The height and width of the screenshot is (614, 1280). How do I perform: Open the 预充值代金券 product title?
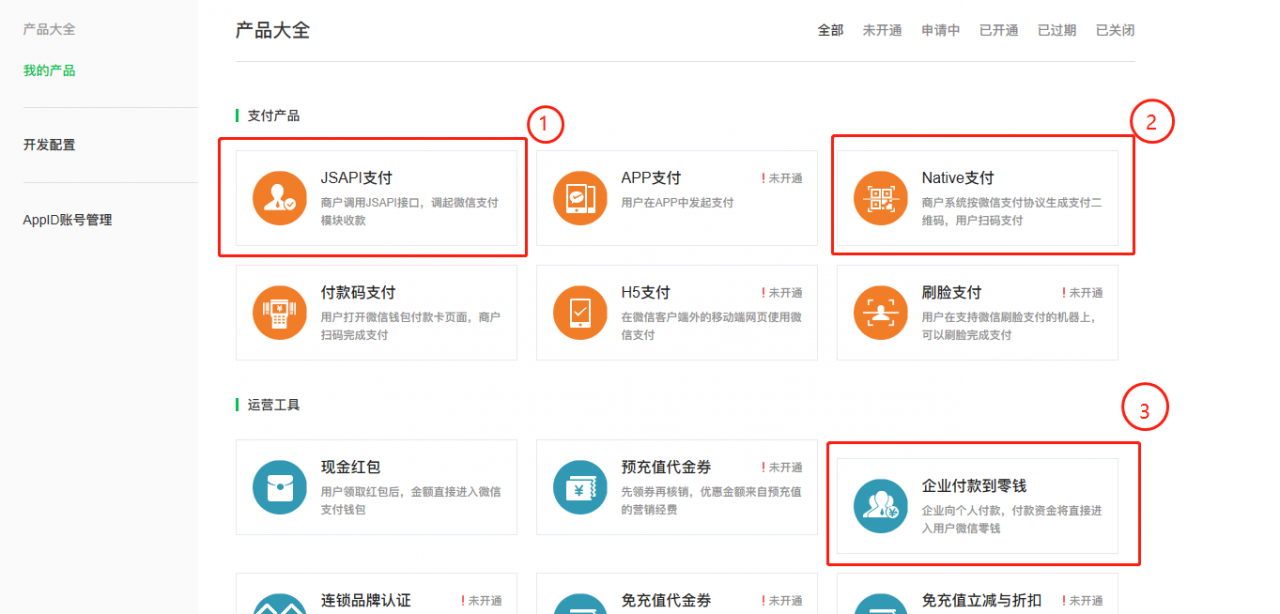[x=666, y=467]
